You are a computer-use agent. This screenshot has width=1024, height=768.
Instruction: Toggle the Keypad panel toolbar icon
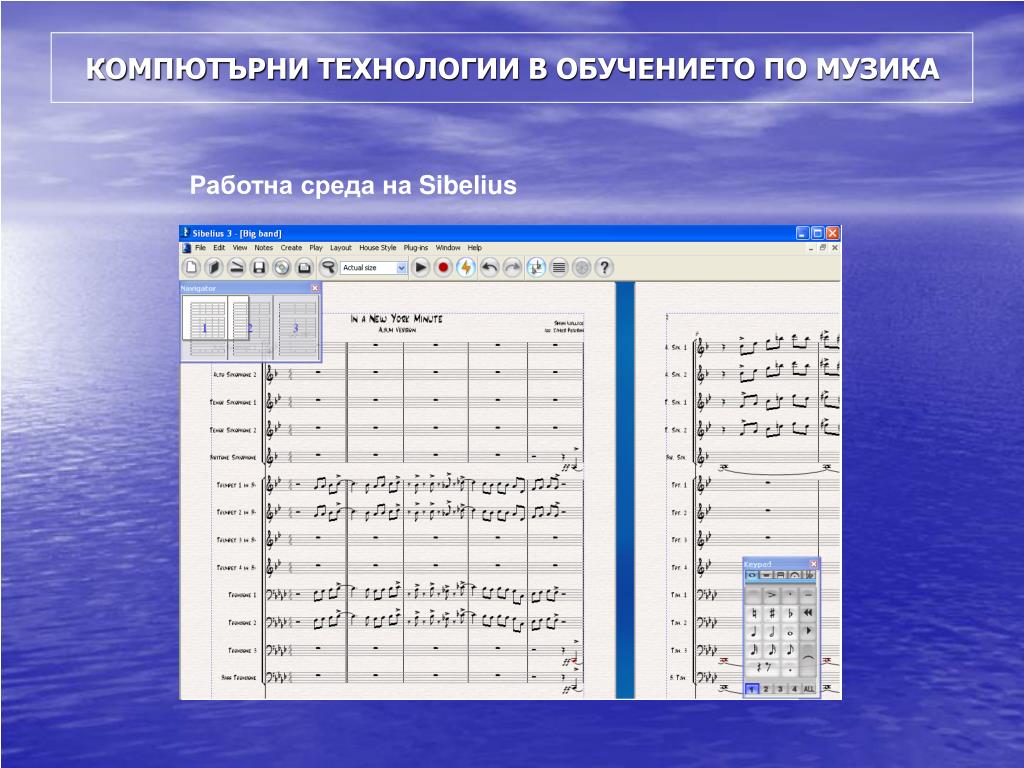[559, 267]
